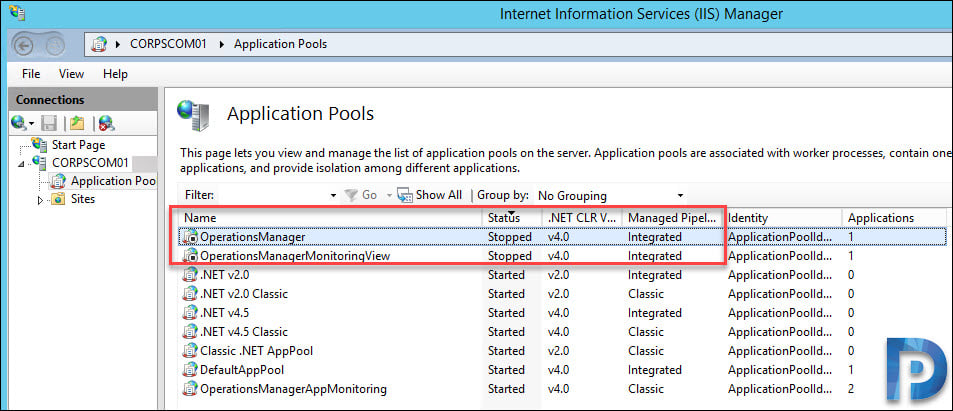Select the Classic .NET AppPool row name

point(256,351)
